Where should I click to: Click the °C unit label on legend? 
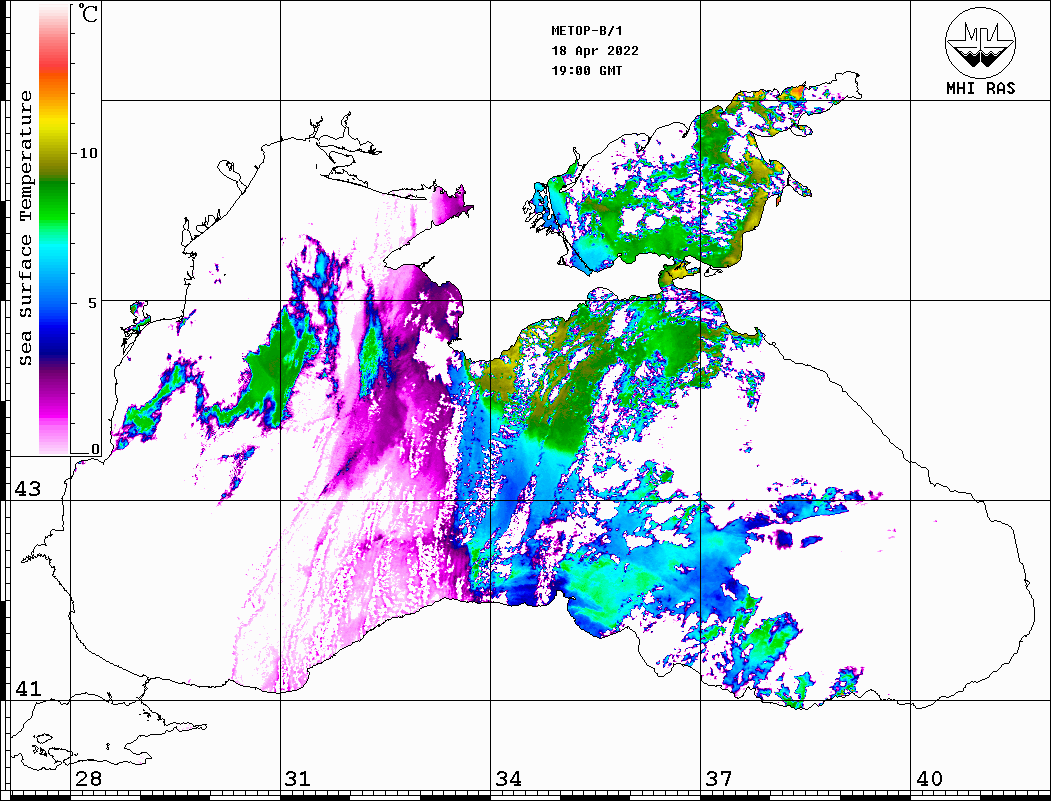[87, 13]
